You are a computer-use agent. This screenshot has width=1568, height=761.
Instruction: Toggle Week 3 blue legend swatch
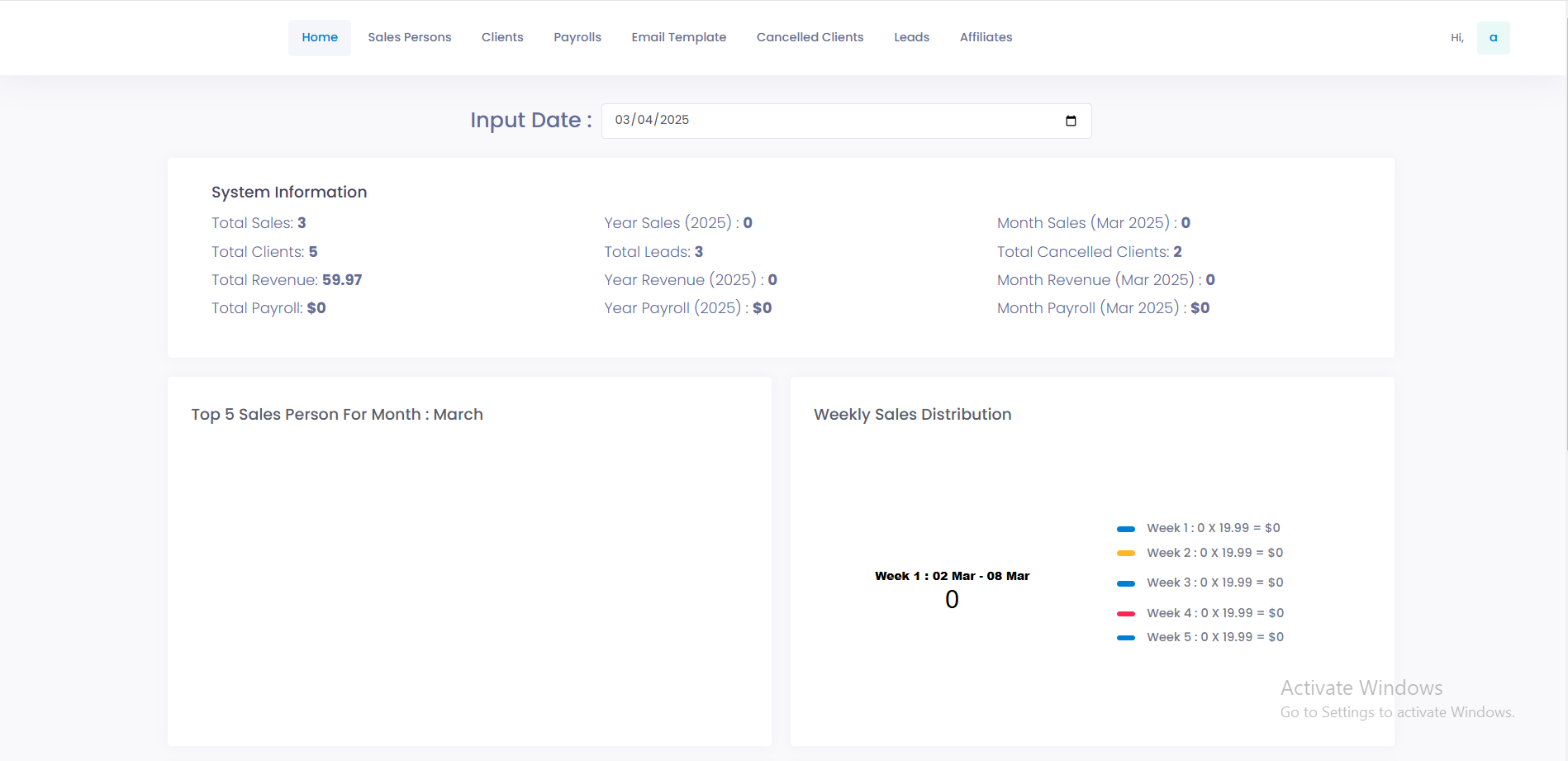point(1125,583)
